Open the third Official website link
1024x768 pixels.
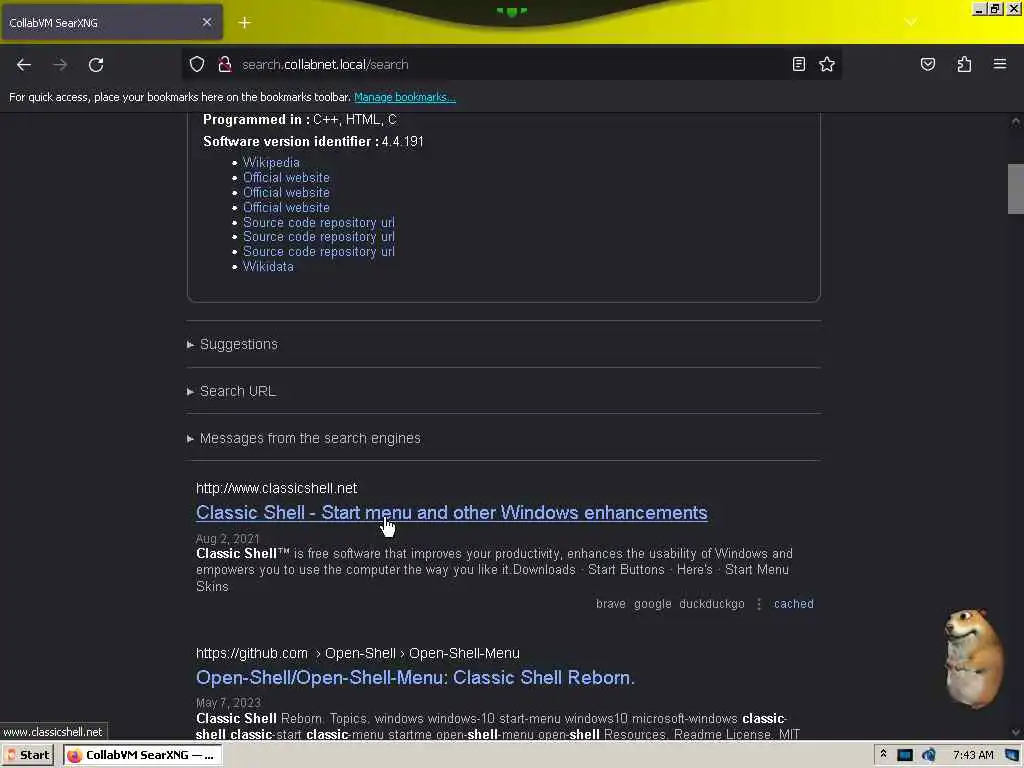click(286, 208)
